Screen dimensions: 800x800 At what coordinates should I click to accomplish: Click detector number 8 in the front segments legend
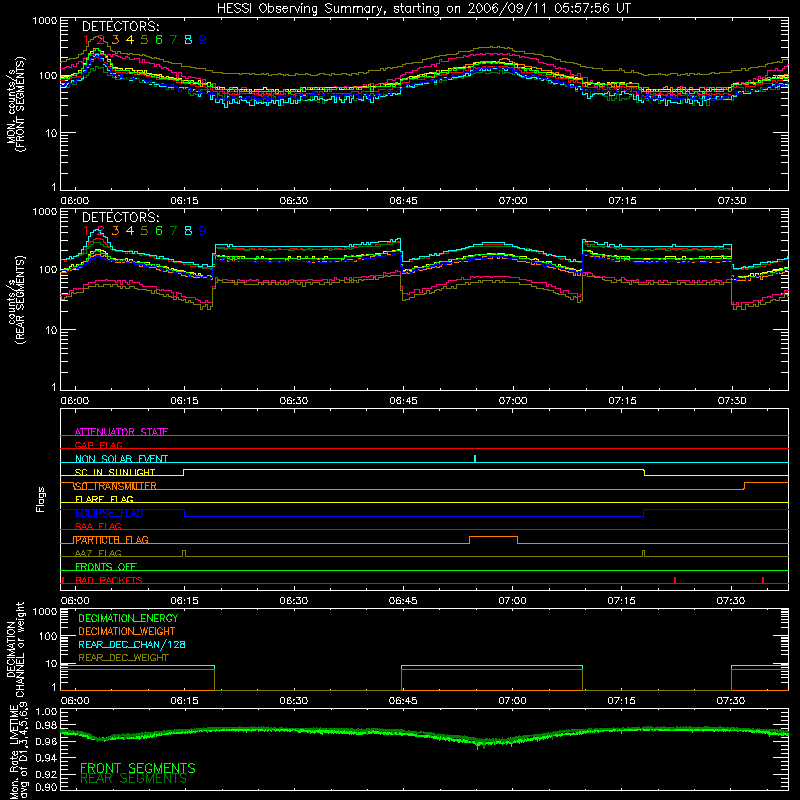click(188, 40)
